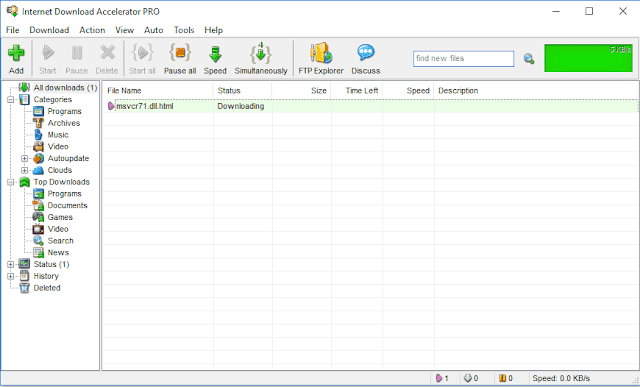
Task: Select the History tree node
Action: pos(46,276)
